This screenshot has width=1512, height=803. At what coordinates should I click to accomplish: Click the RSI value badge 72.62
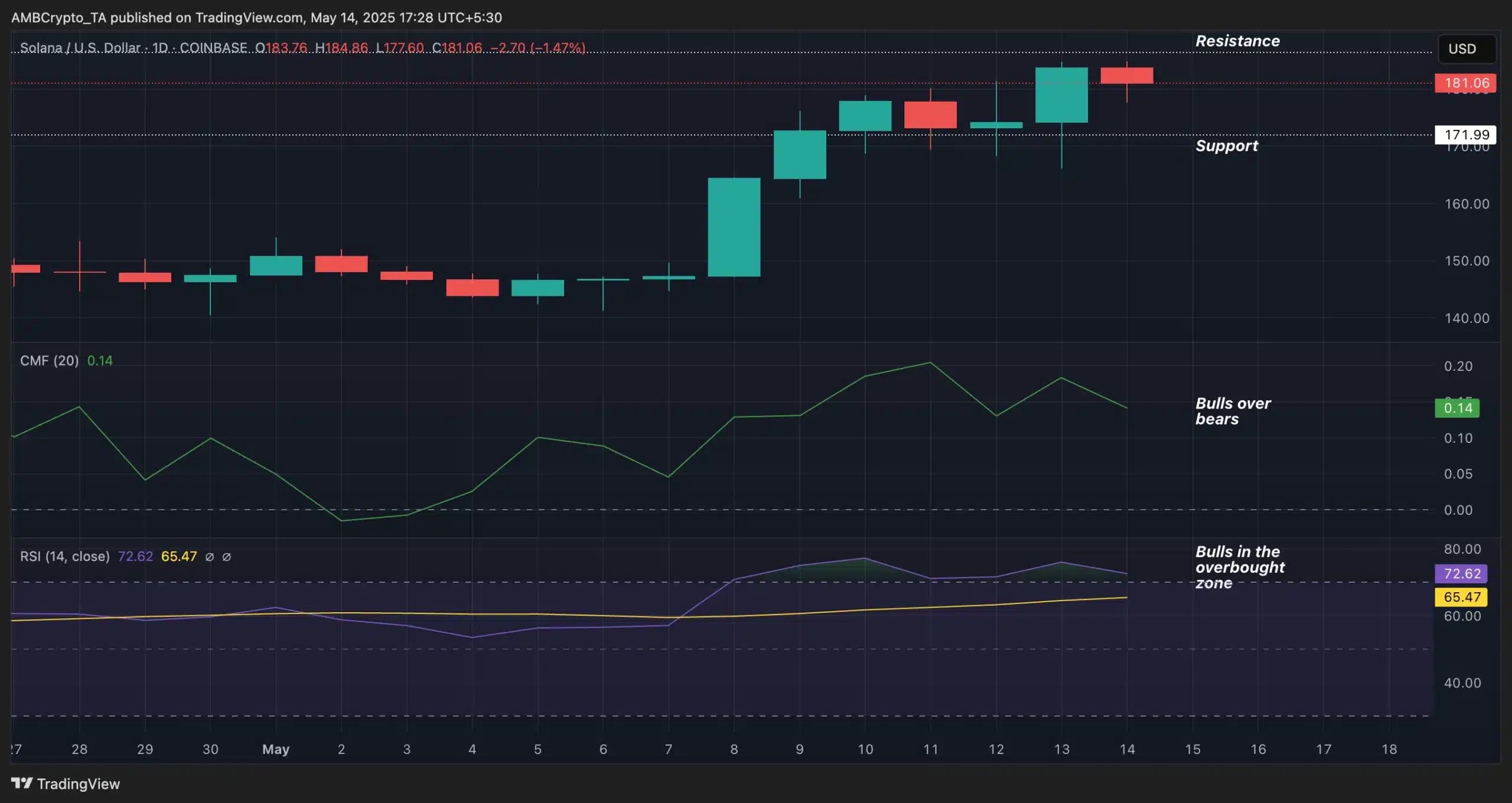(x=1461, y=573)
